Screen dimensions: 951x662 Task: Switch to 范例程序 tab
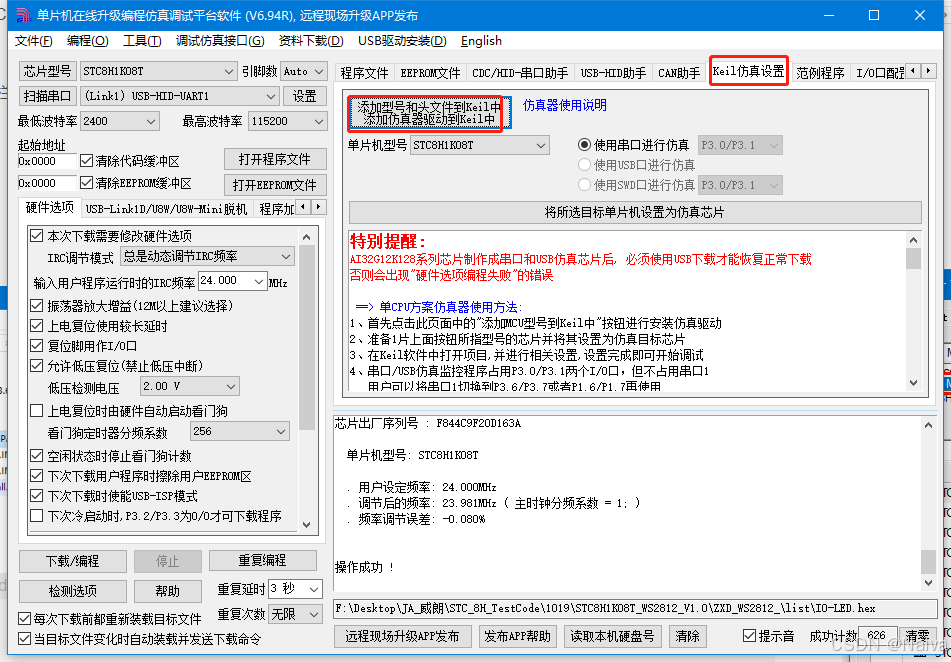tap(820, 73)
